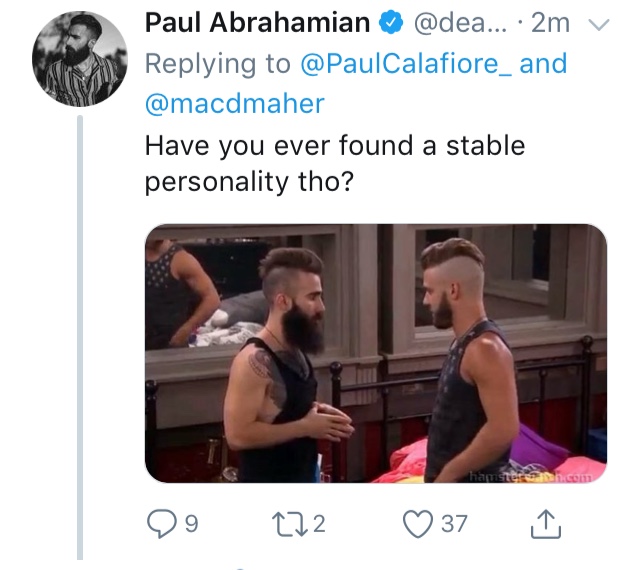Screen dimensions: 640x570
Task: Open Paul Abrahamian's profile picture
Action: click(80, 59)
